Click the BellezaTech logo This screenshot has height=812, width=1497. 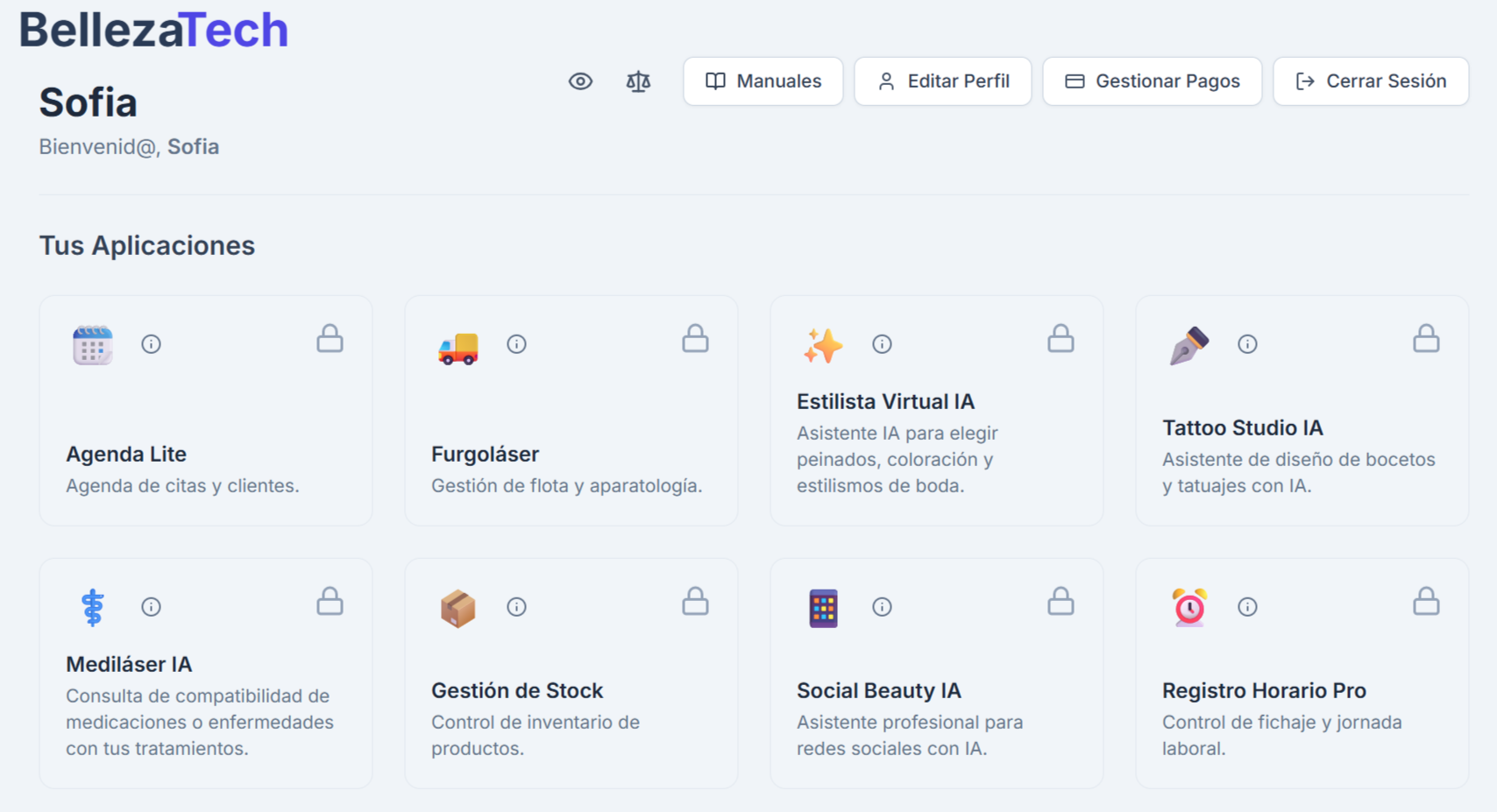[154, 28]
